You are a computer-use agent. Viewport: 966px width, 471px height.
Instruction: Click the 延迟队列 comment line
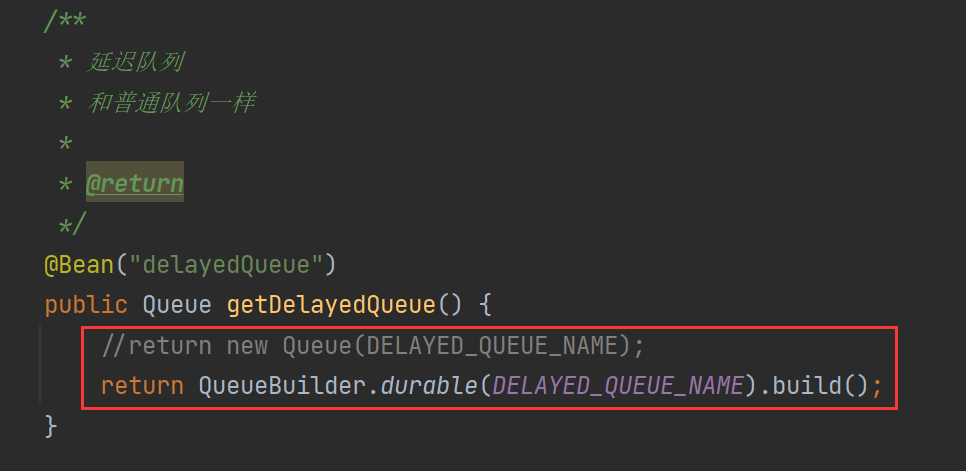120,62
